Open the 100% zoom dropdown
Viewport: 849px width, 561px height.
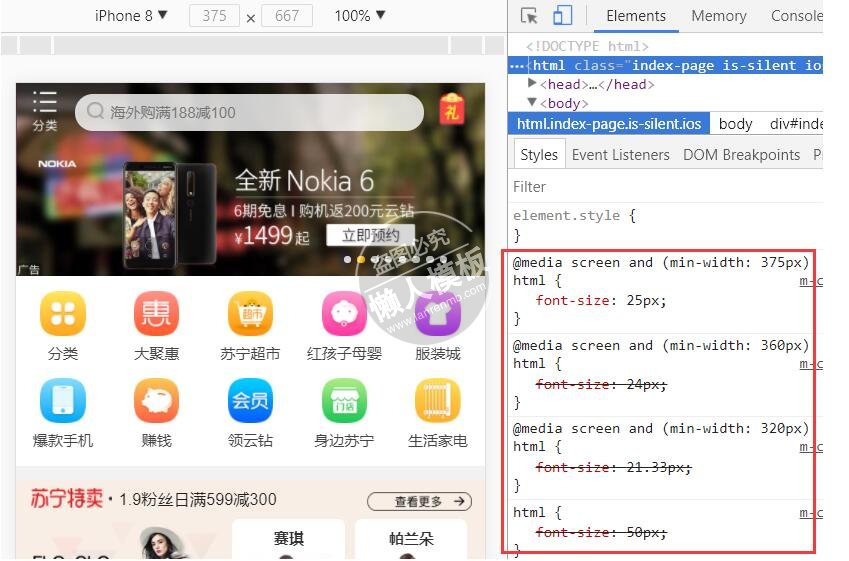(360, 16)
